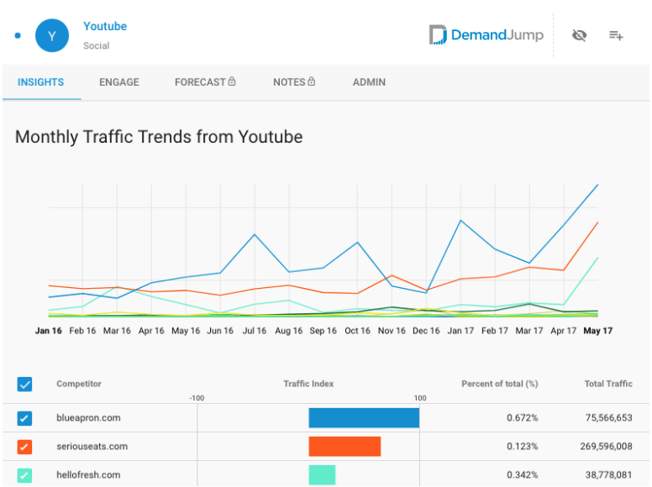Click the 75,566,653 total traffic value
This screenshot has height=487, width=652.
click(609, 418)
